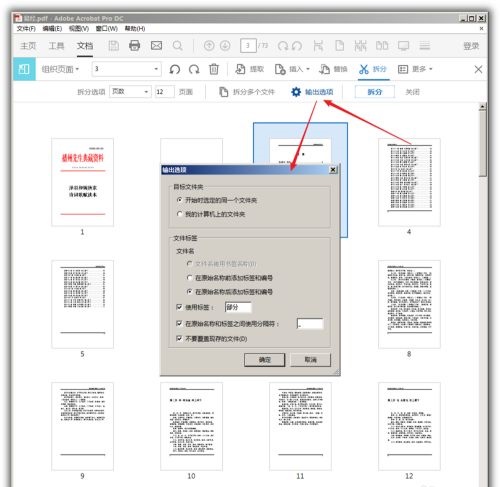Toggle the use separator checkbox

pos(179,323)
